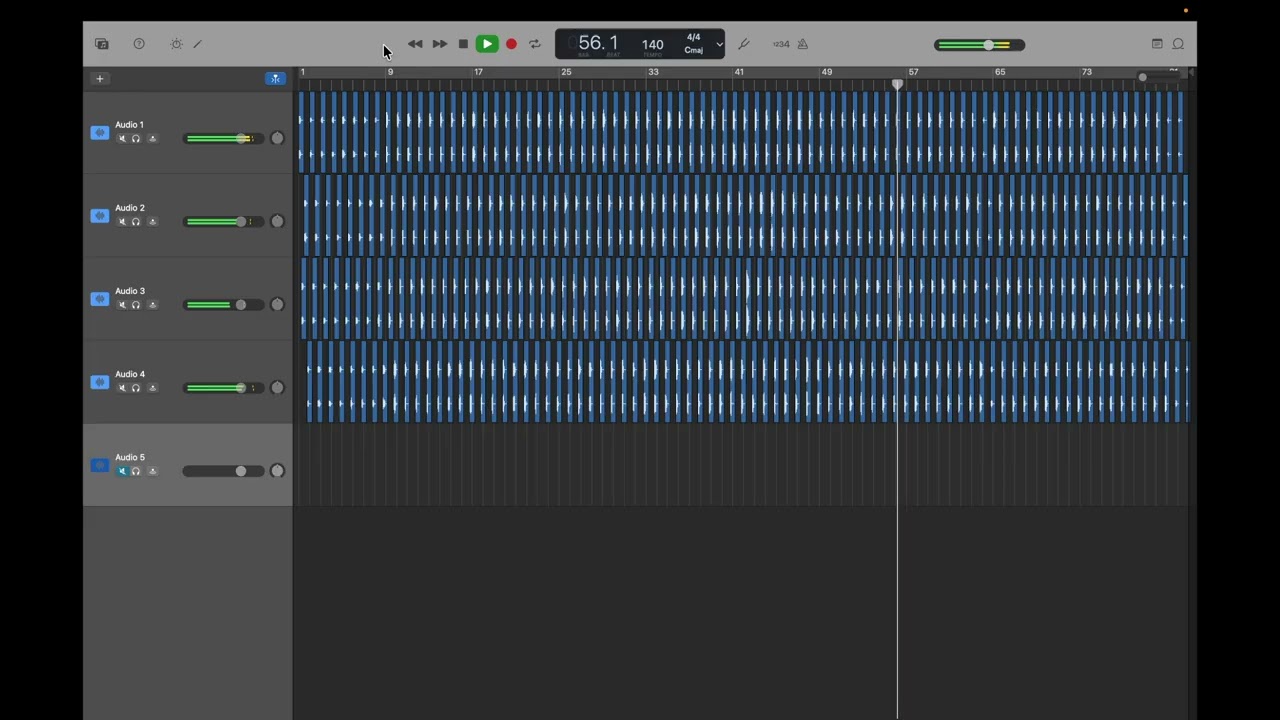Stop playback
Viewport: 1280px width, 720px height.
[x=463, y=44]
